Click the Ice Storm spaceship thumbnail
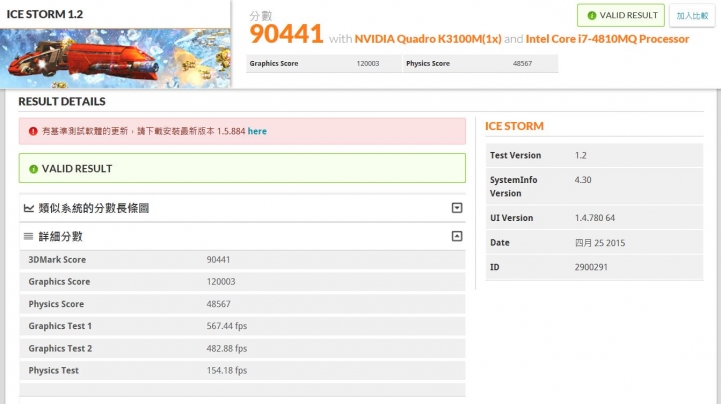 pos(115,58)
